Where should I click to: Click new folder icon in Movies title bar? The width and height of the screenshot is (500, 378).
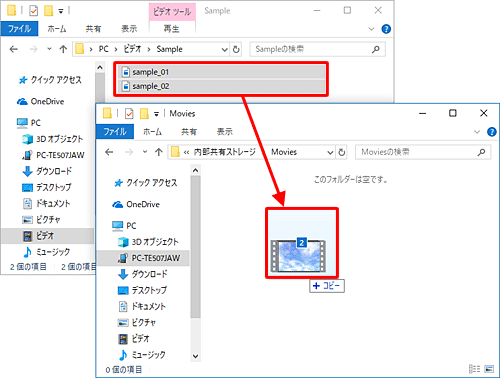(144, 114)
